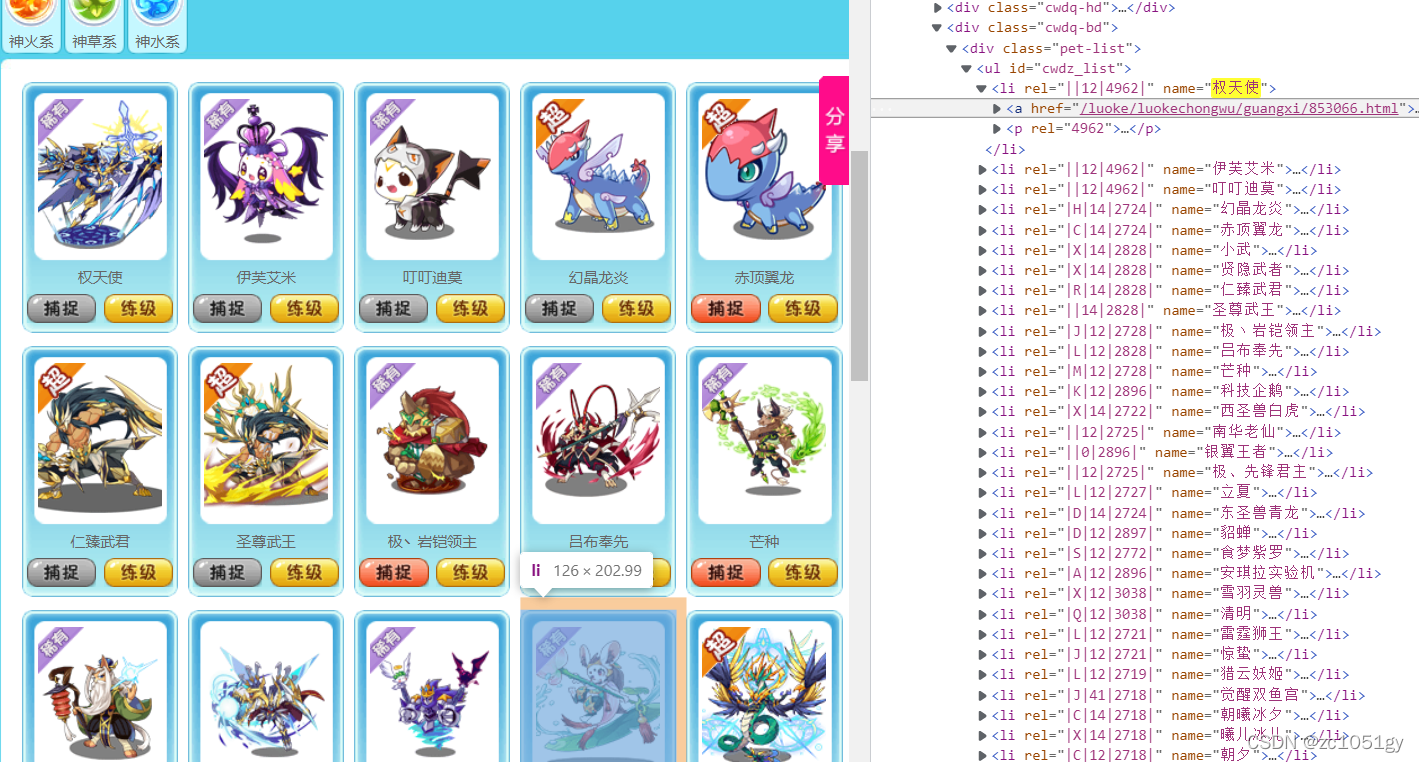The height and width of the screenshot is (762, 1419).
Task: Click red 捕捉 button under 赤顶翼龙
Action: point(725,309)
